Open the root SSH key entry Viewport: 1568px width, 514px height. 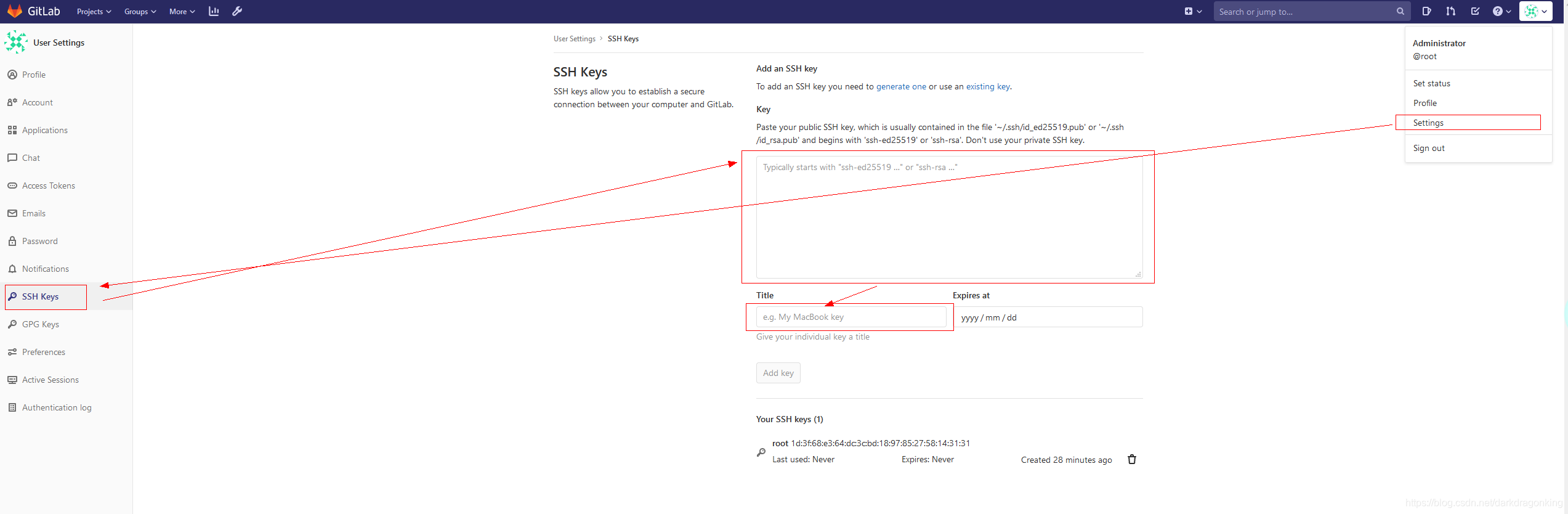871,443
